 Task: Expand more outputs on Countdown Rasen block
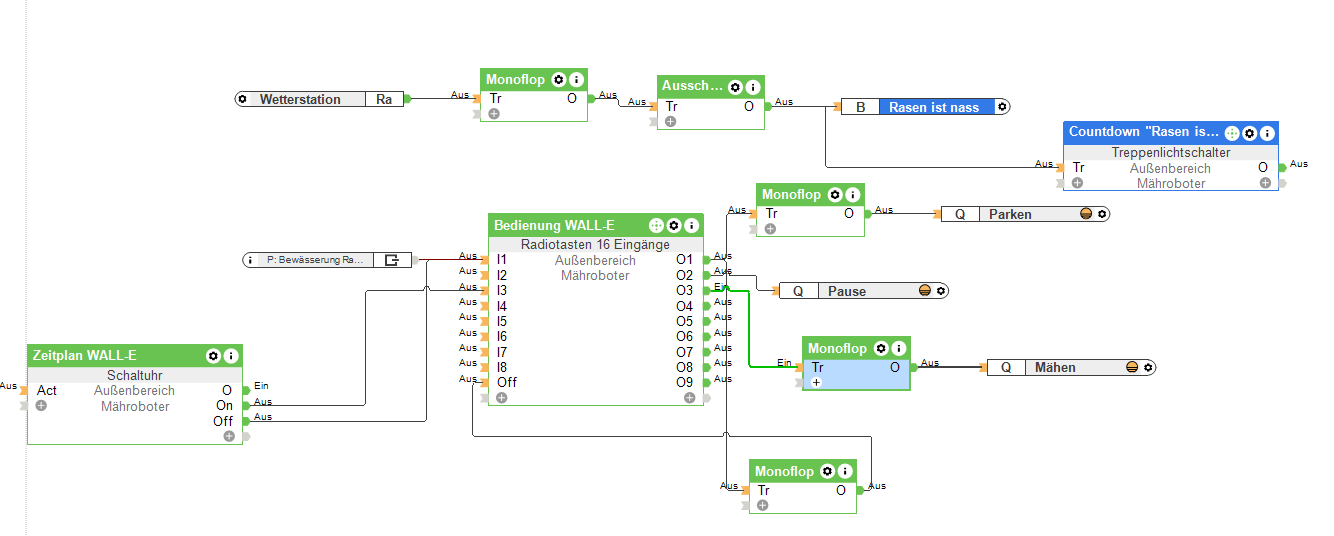pyautogui.click(x=1265, y=183)
